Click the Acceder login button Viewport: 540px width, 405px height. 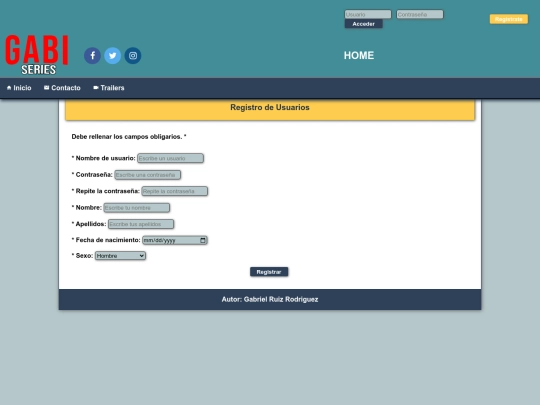click(x=364, y=24)
